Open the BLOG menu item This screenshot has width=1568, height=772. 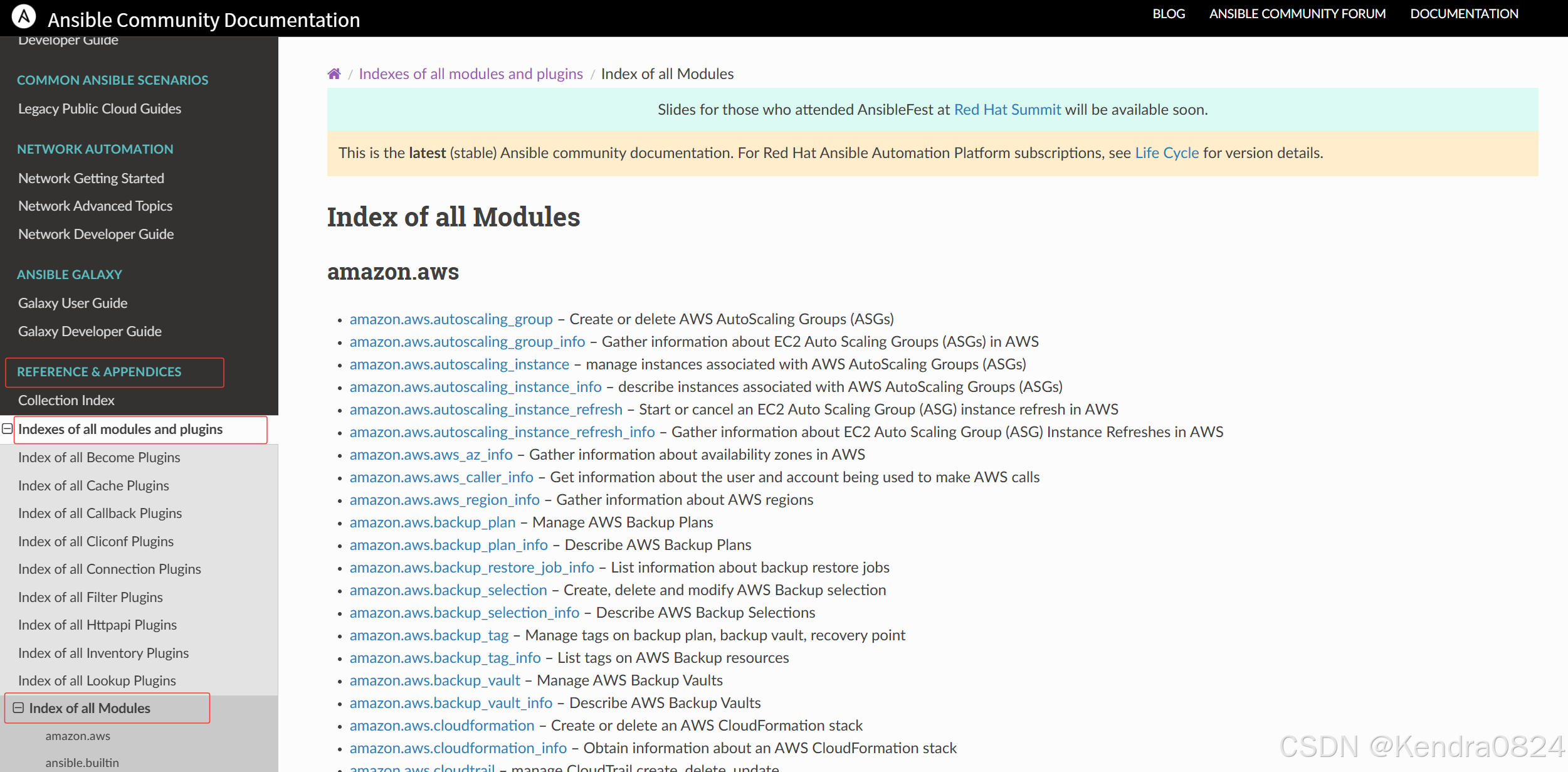coord(1168,14)
